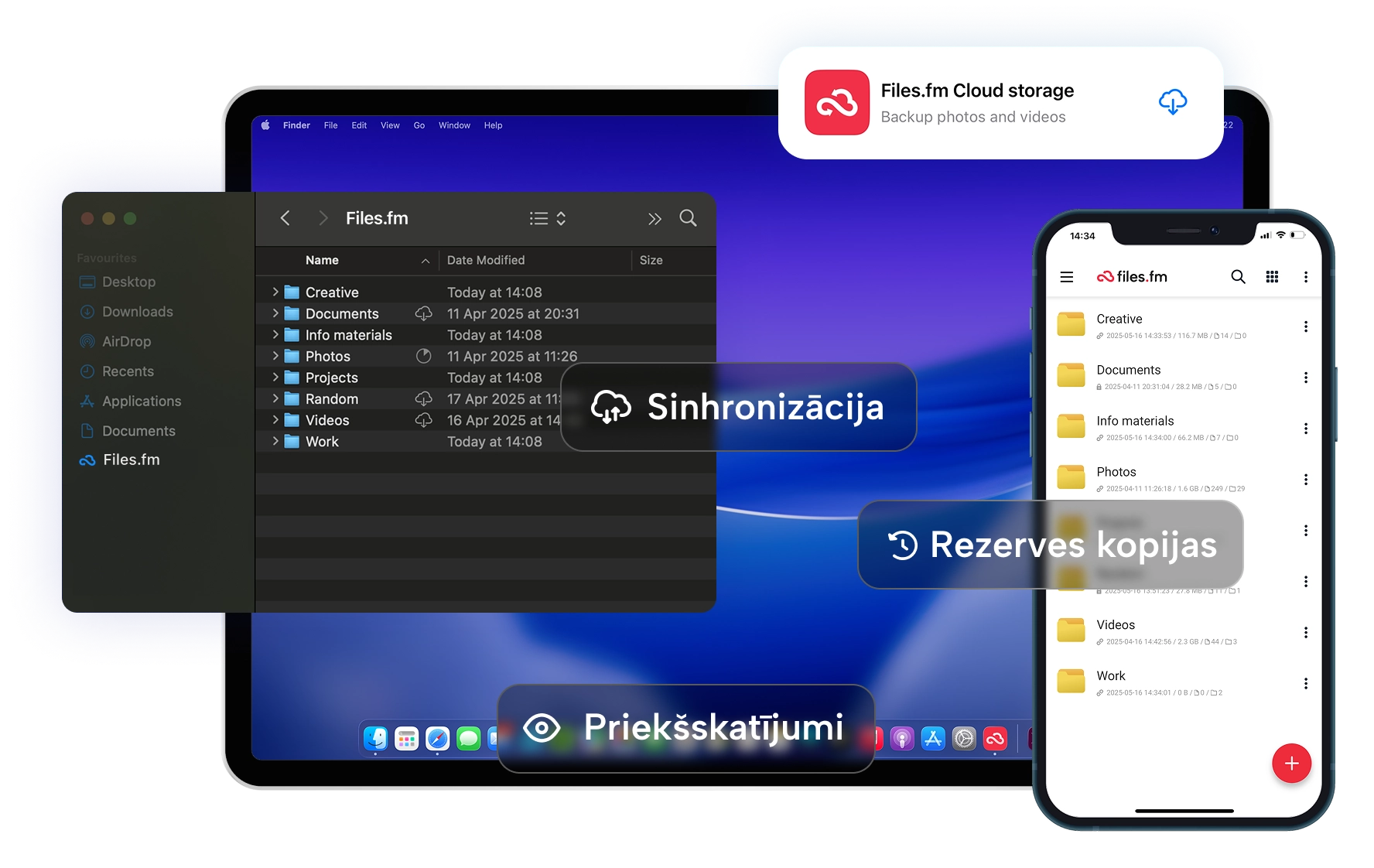Click sync progress icon beside Photos row
Screen dimensions: 1374x868
point(424,356)
